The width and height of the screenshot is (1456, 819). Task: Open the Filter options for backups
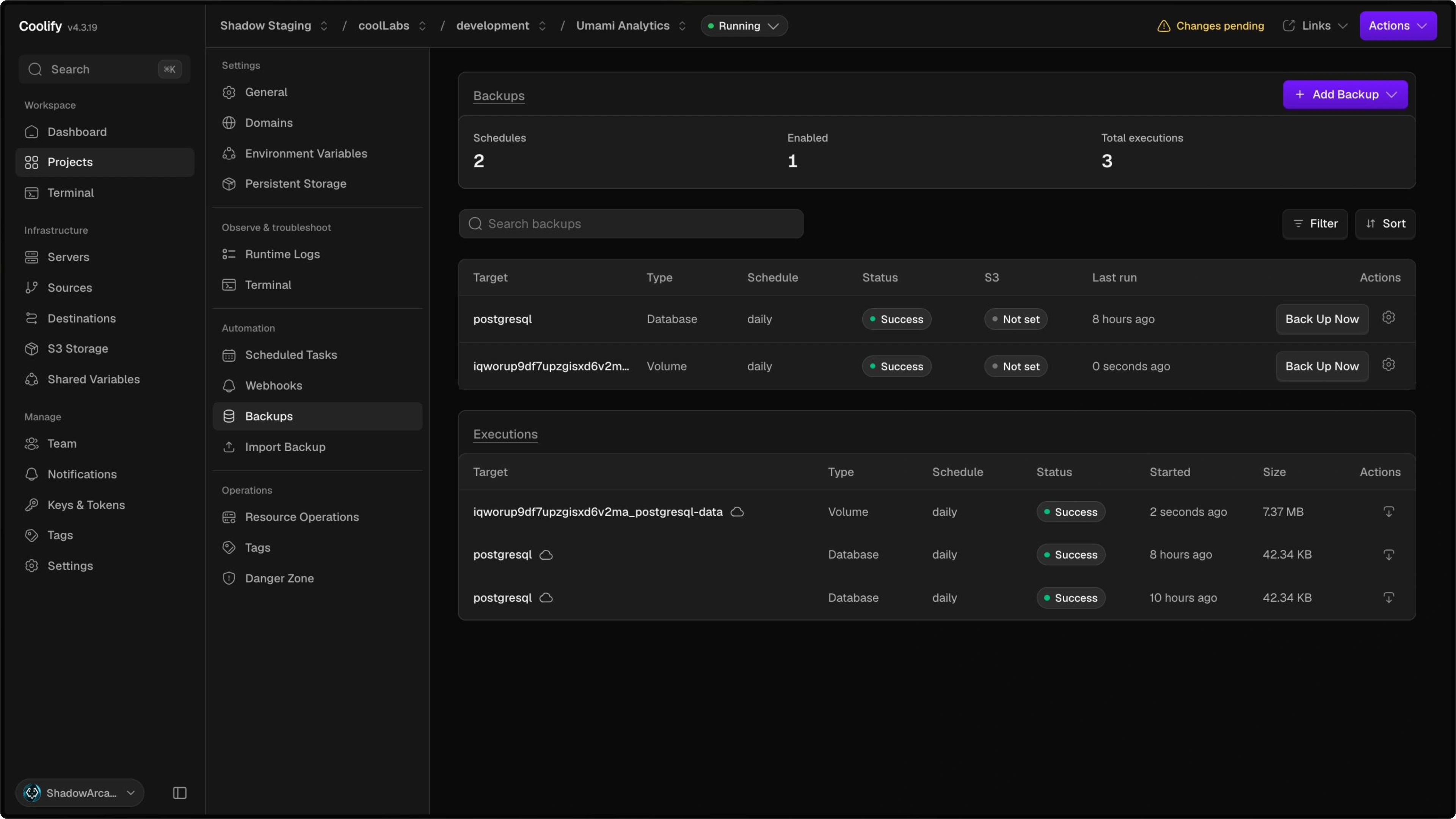[x=1315, y=224]
